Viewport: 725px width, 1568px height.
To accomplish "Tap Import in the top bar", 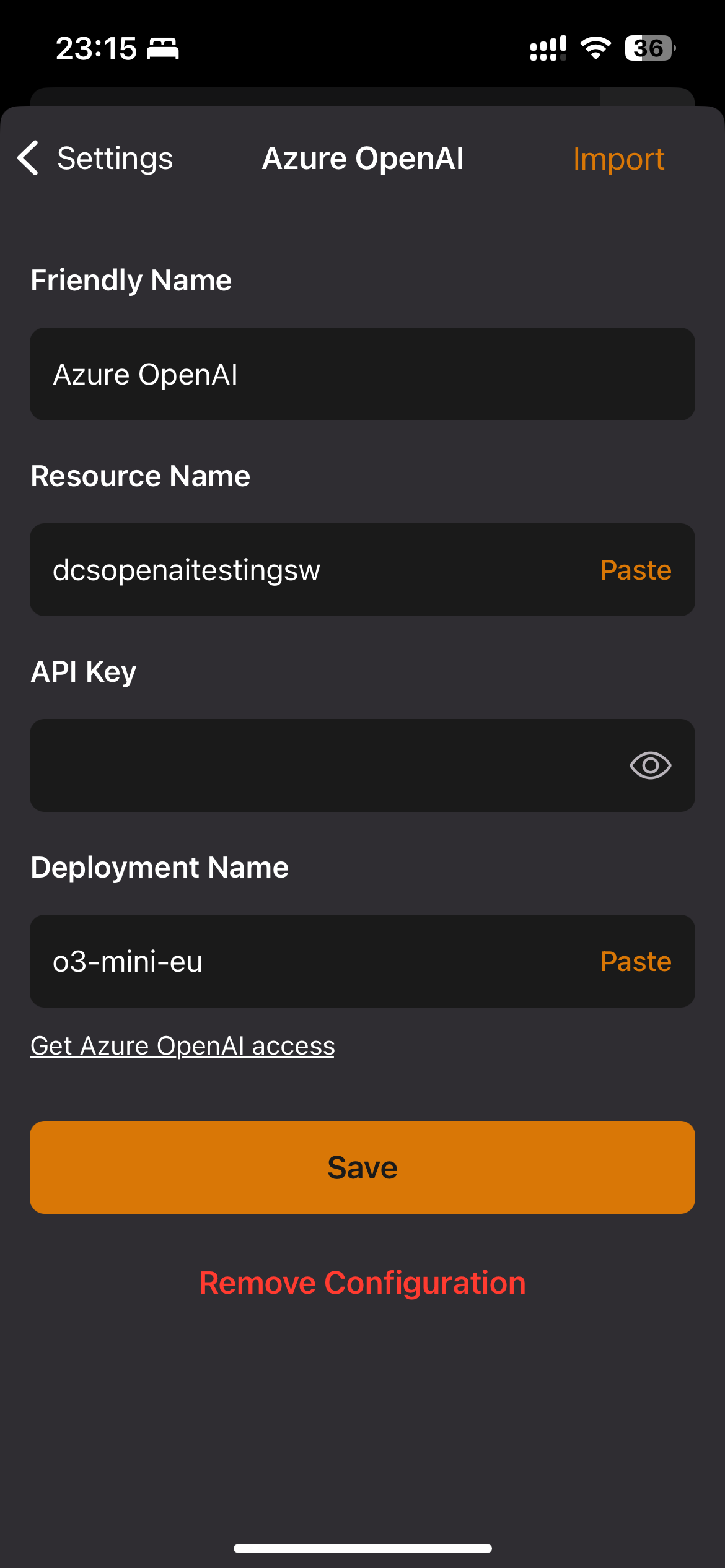I will tap(618, 159).
